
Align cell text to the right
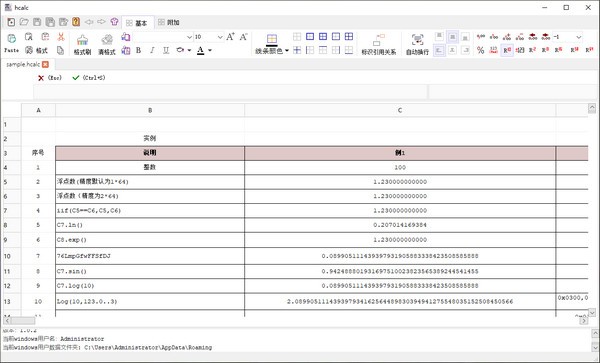click(465, 50)
